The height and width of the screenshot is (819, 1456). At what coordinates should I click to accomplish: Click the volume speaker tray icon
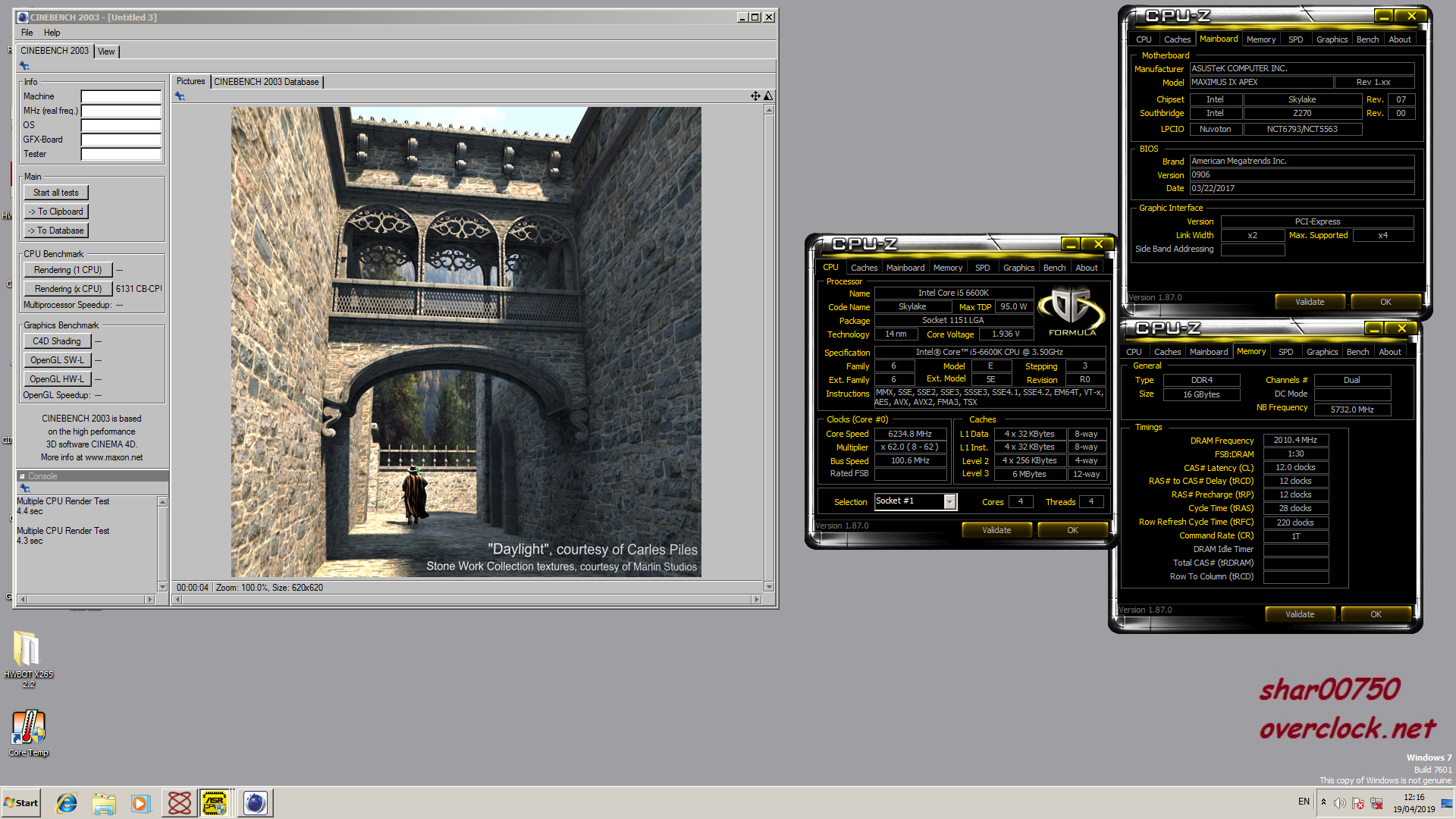pos(1340,803)
